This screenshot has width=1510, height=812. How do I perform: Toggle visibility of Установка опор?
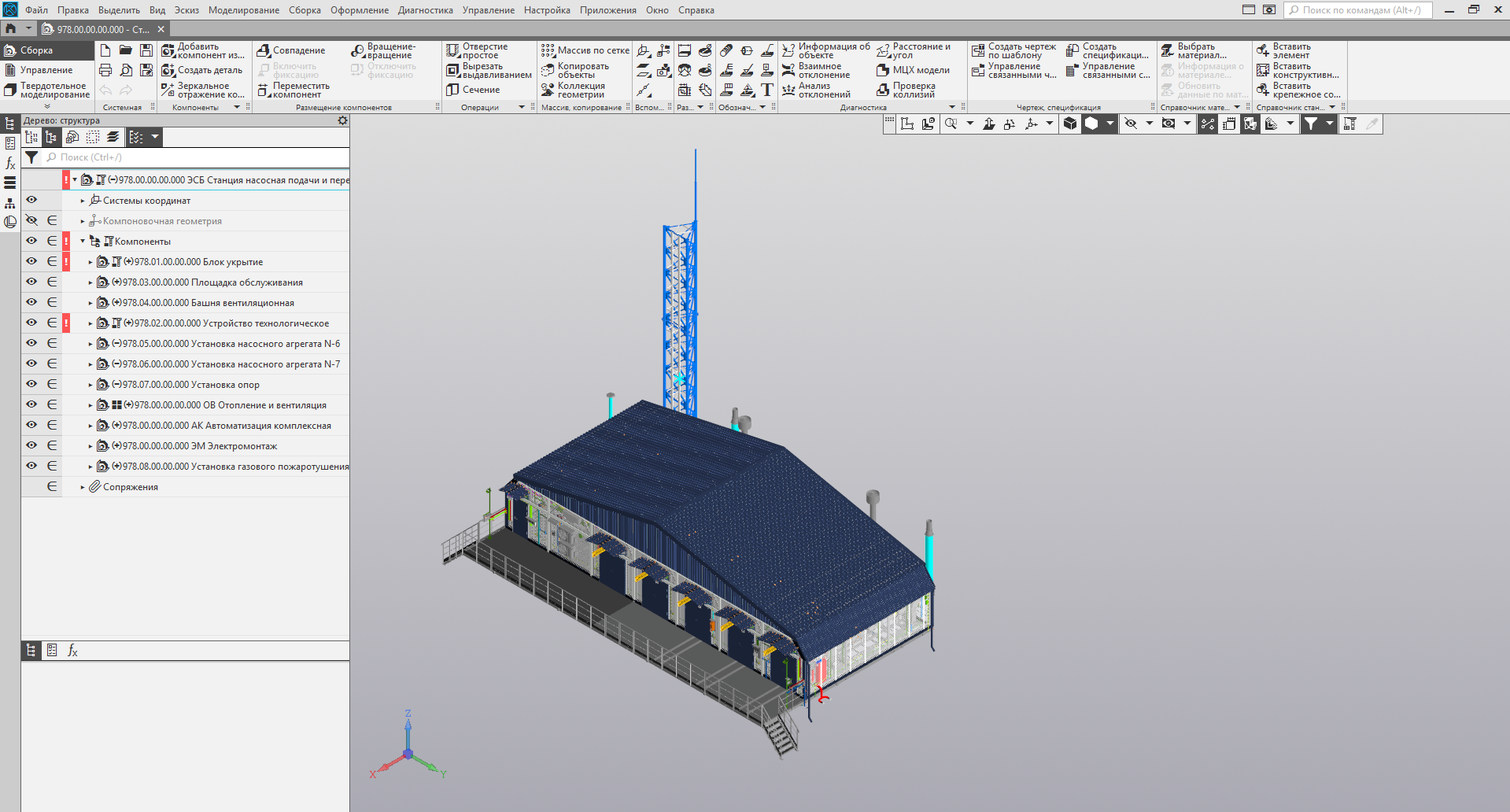pos(31,384)
